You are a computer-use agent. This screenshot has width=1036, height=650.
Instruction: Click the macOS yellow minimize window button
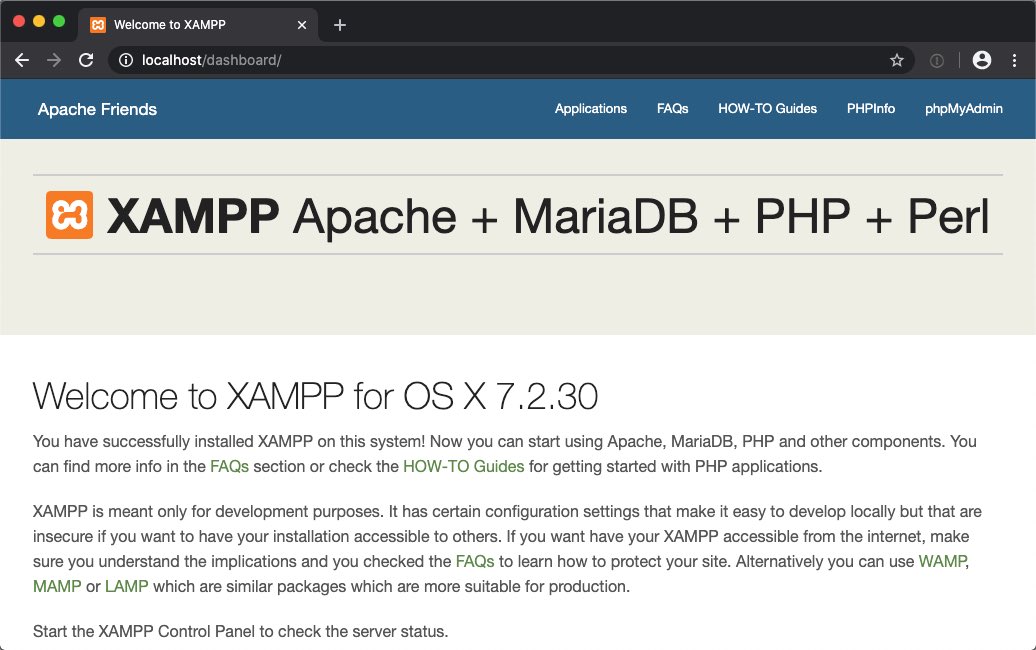[39, 21]
